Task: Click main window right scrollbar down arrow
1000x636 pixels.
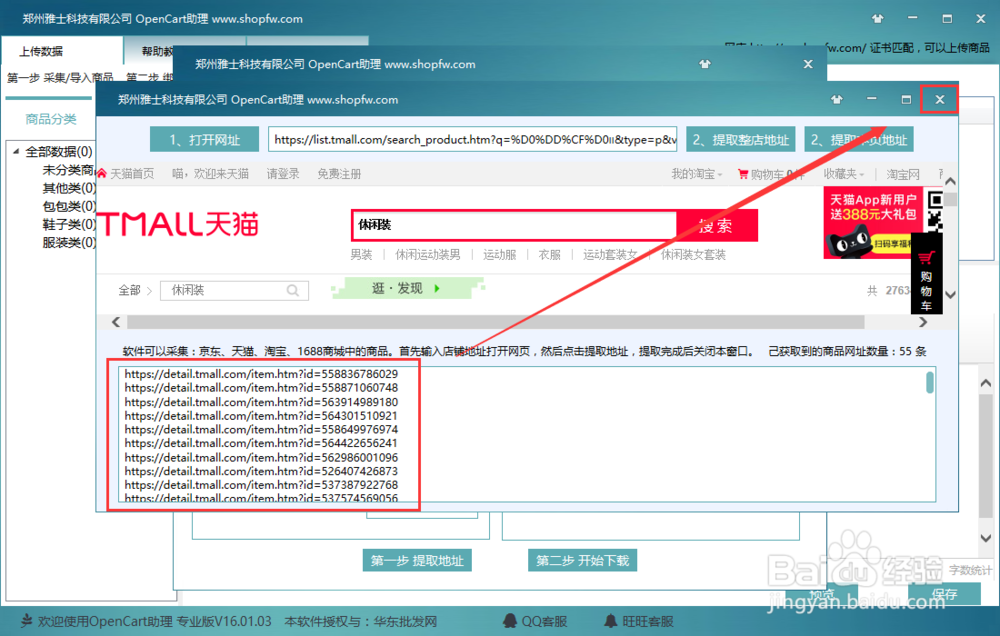Action: coord(986,538)
